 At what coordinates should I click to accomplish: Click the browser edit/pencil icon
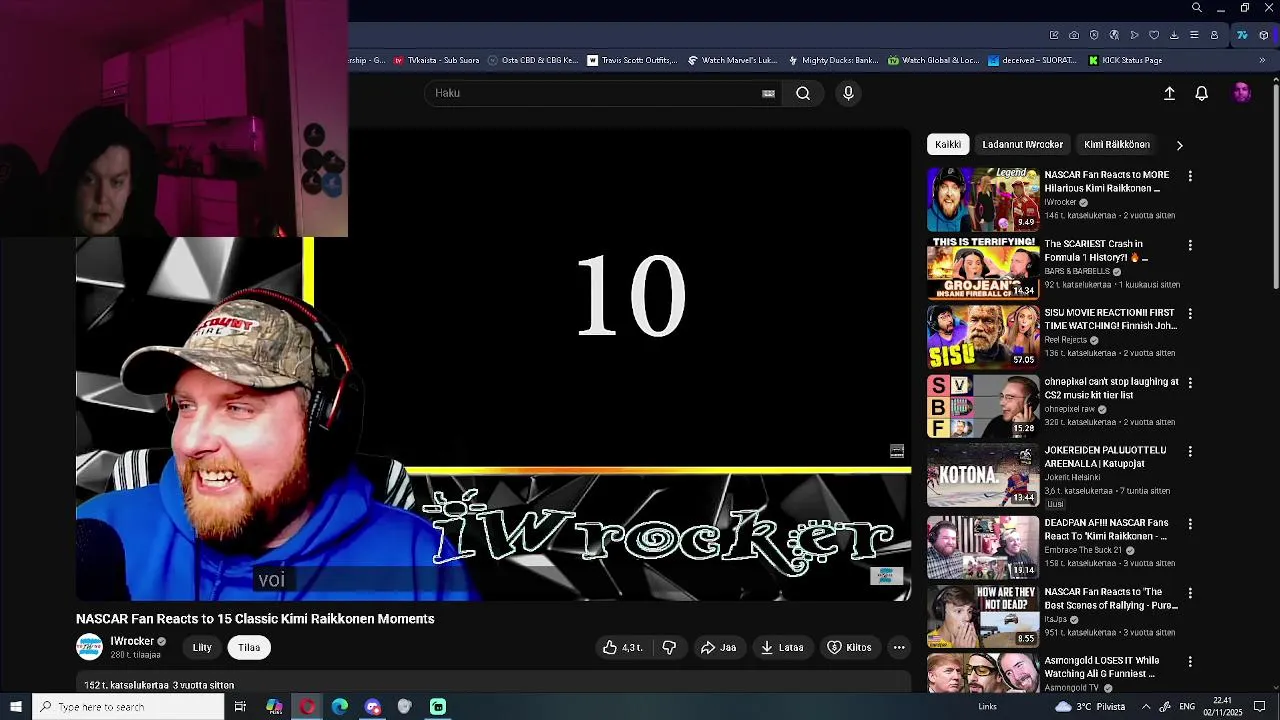(x=1054, y=35)
